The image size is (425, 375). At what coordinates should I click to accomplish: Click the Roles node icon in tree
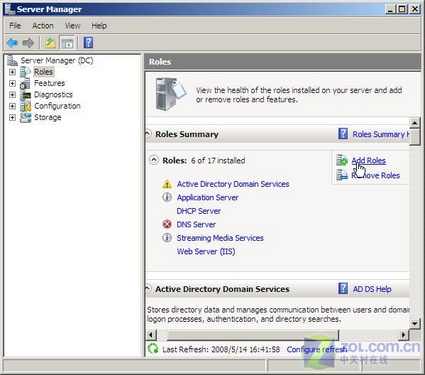point(25,72)
